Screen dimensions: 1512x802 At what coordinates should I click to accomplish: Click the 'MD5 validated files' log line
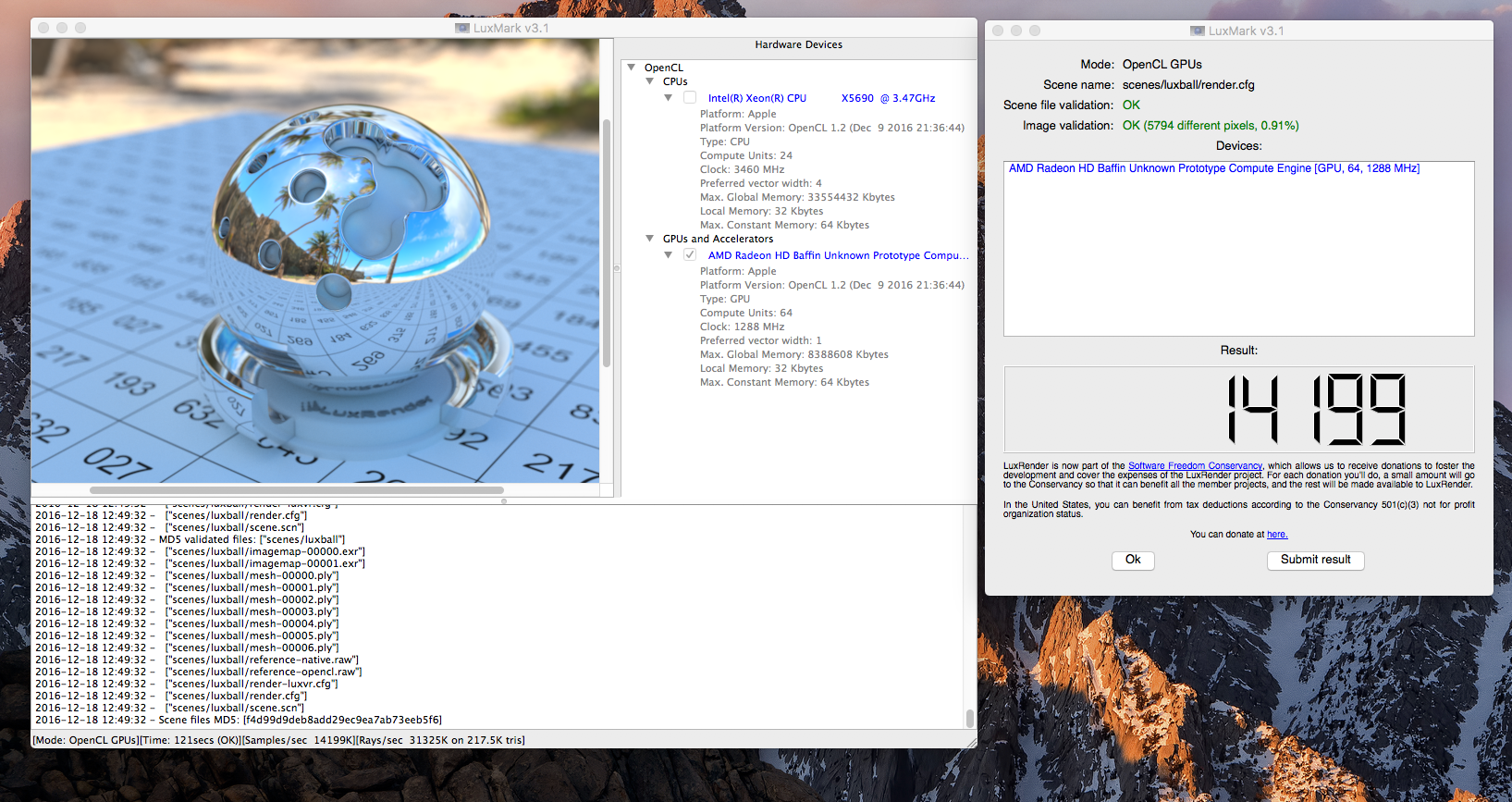coord(191,539)
